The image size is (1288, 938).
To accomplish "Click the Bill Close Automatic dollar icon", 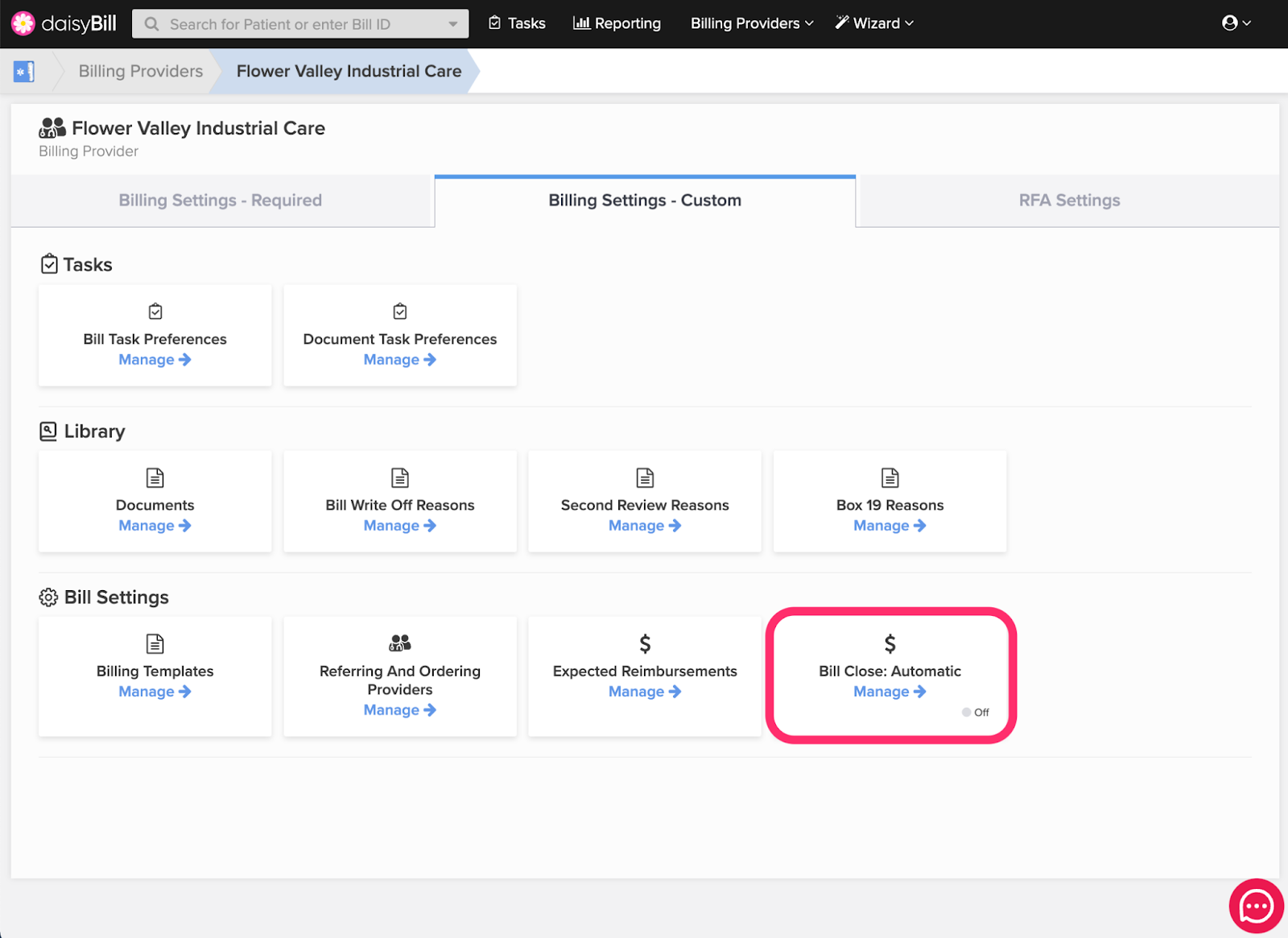I will coord(890,643).
